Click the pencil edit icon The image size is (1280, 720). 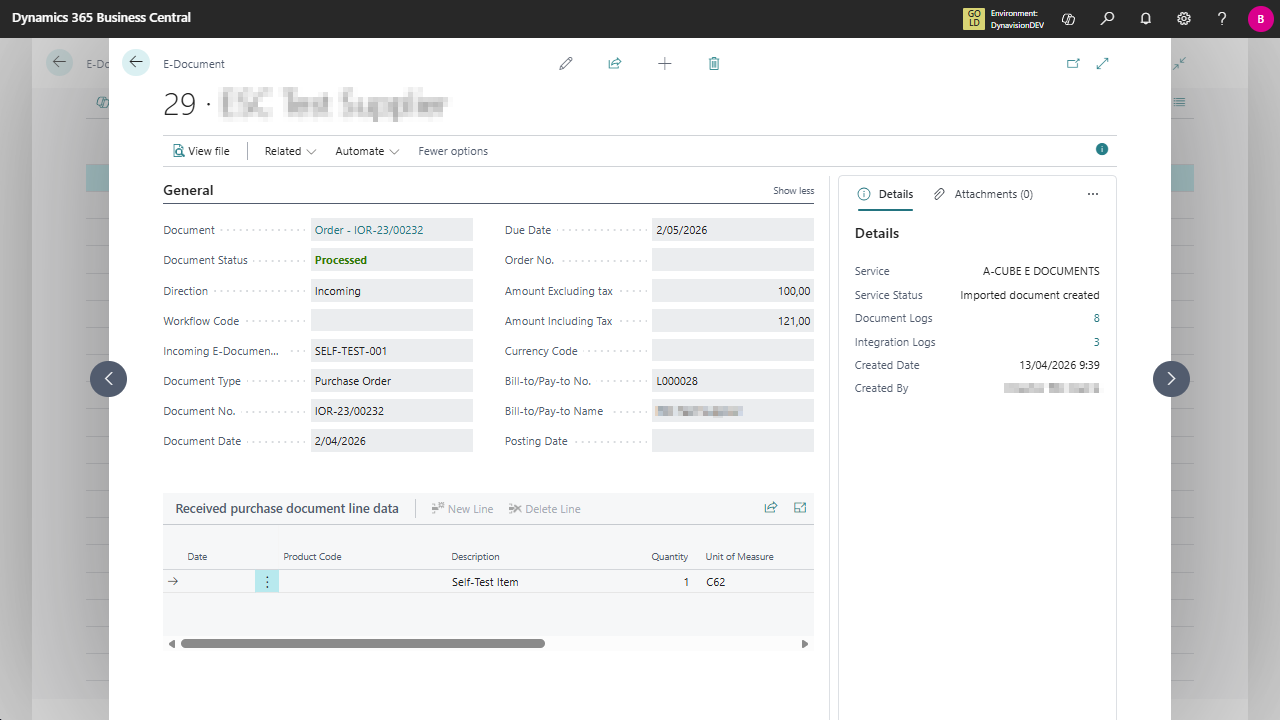pyautogui.click(x=566, y=63)
